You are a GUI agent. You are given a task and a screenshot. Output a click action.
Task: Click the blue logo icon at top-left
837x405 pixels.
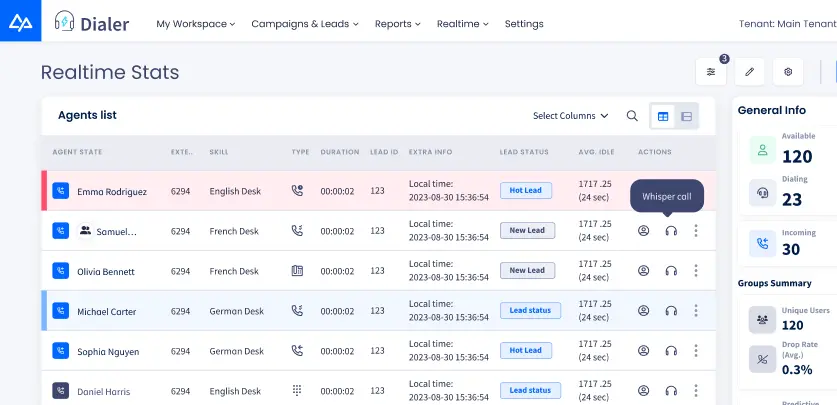pos(20,21)
